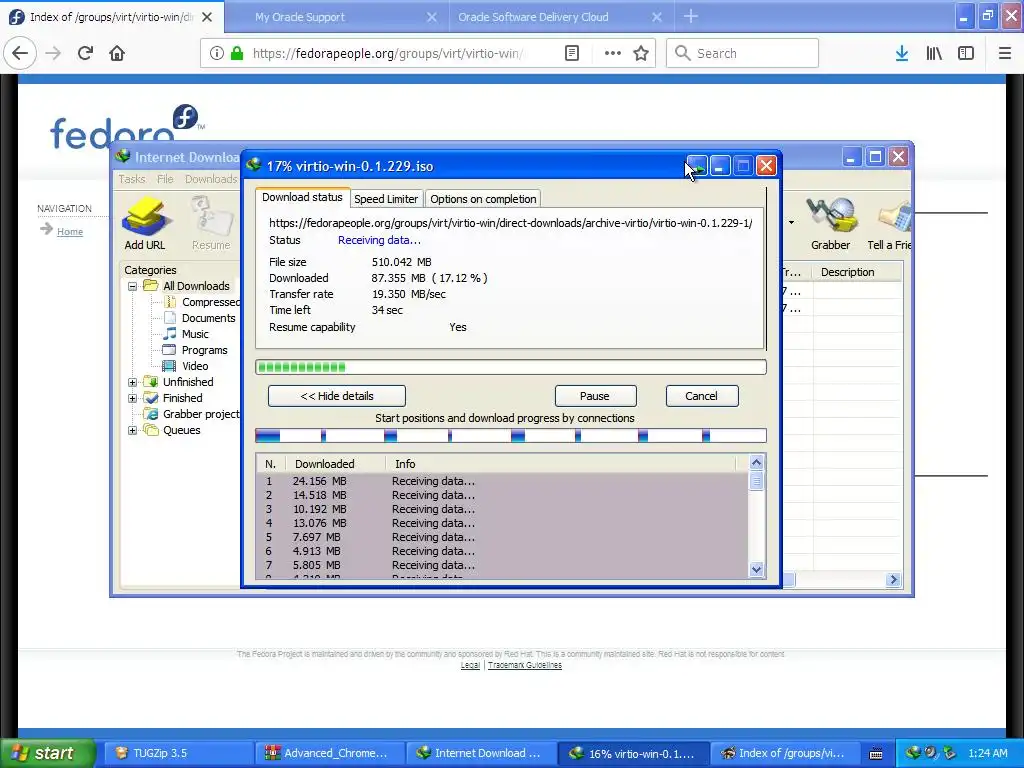Open the Downloads menu in IDM
The width and height of the screenshot is (1024, 768).
(x=211, y=179)
